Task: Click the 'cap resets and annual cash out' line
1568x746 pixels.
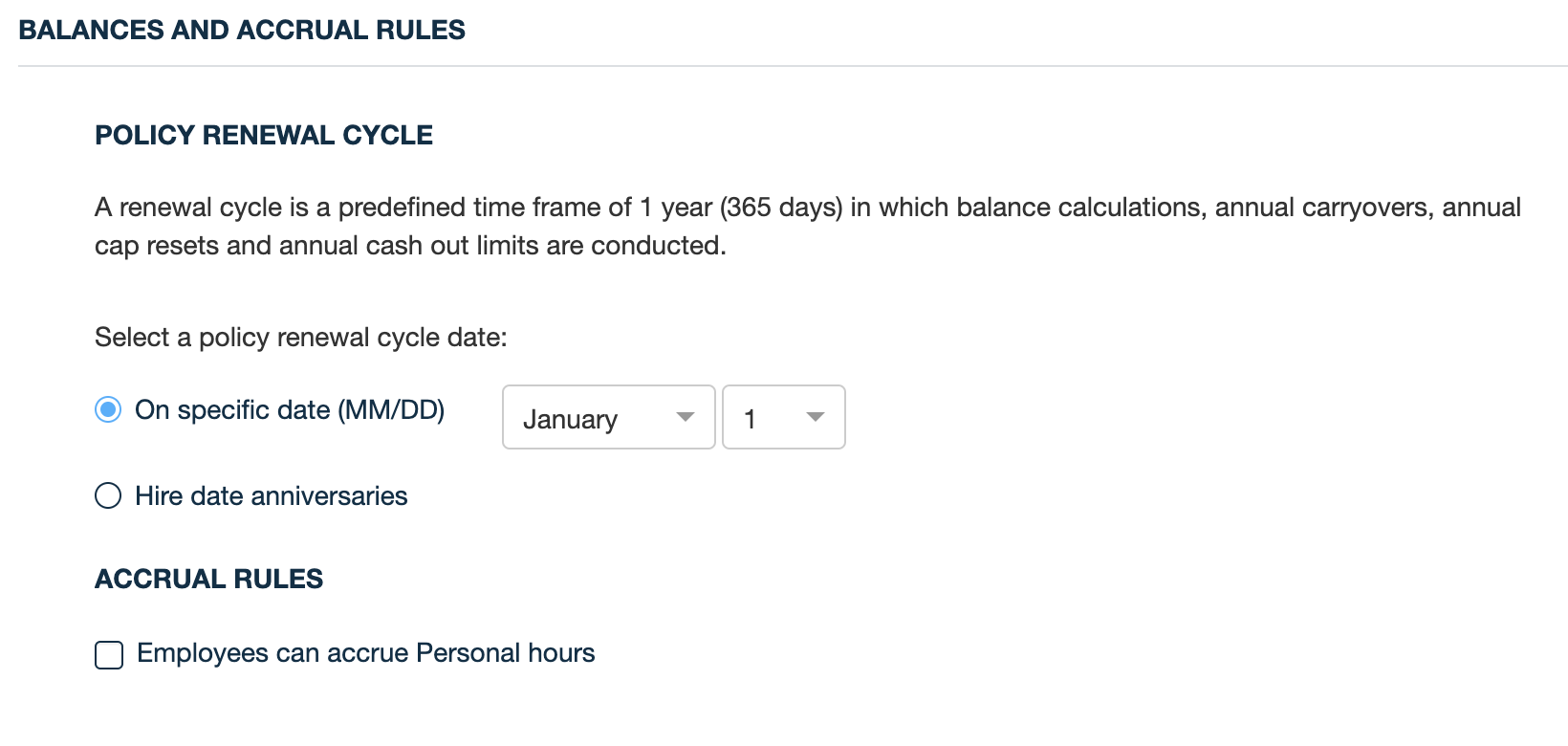Action: pyautogui.click(x=410, y=246)
